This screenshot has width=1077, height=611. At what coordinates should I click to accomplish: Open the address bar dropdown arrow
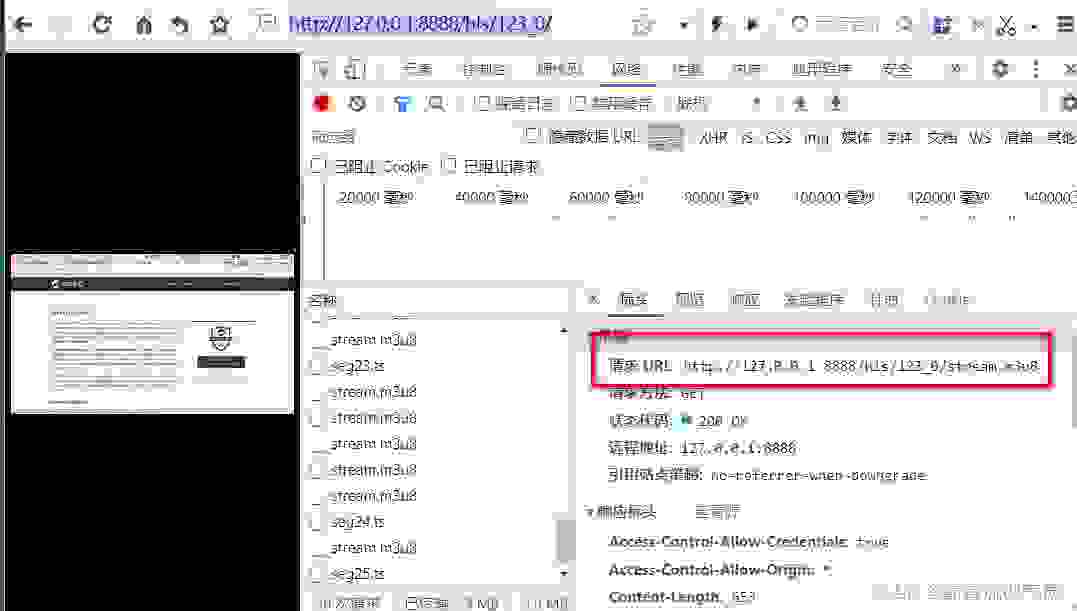pos(684,25)
